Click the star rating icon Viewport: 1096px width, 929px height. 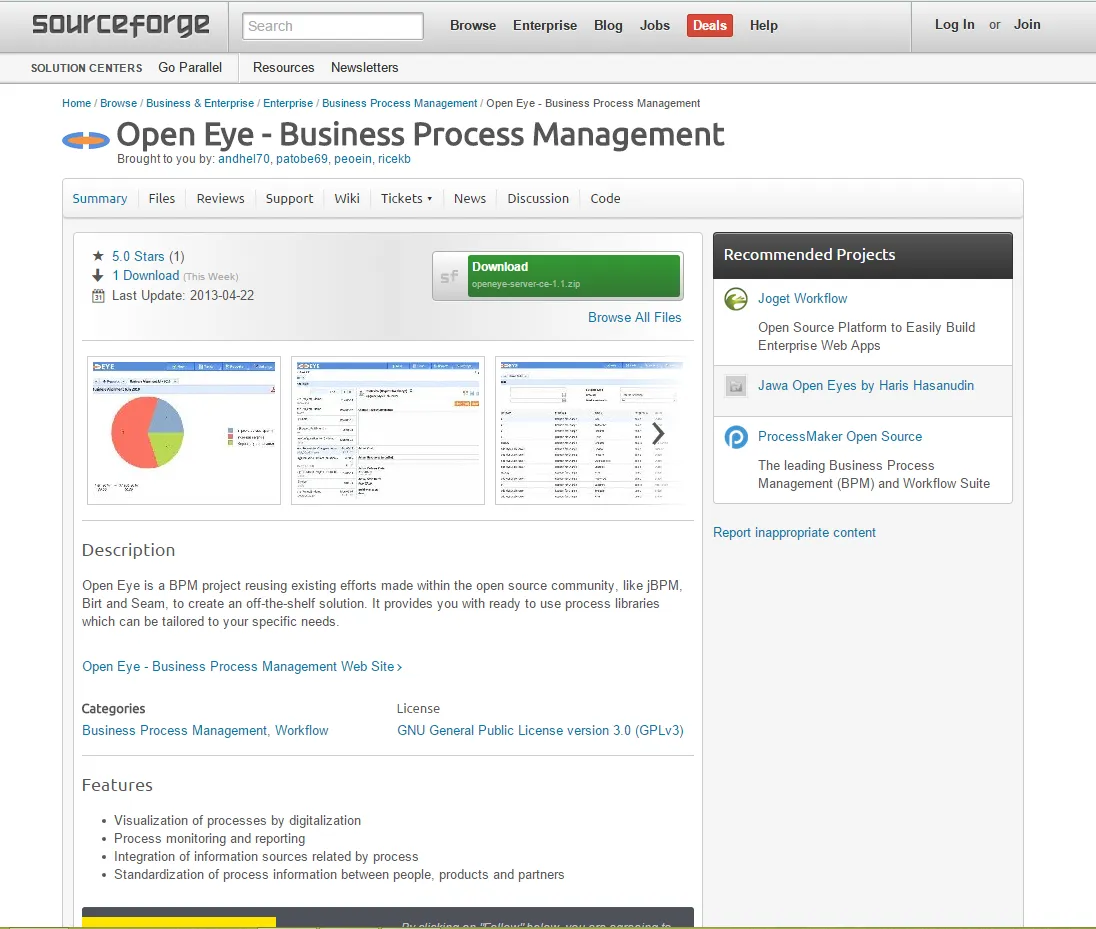(98, 257)
